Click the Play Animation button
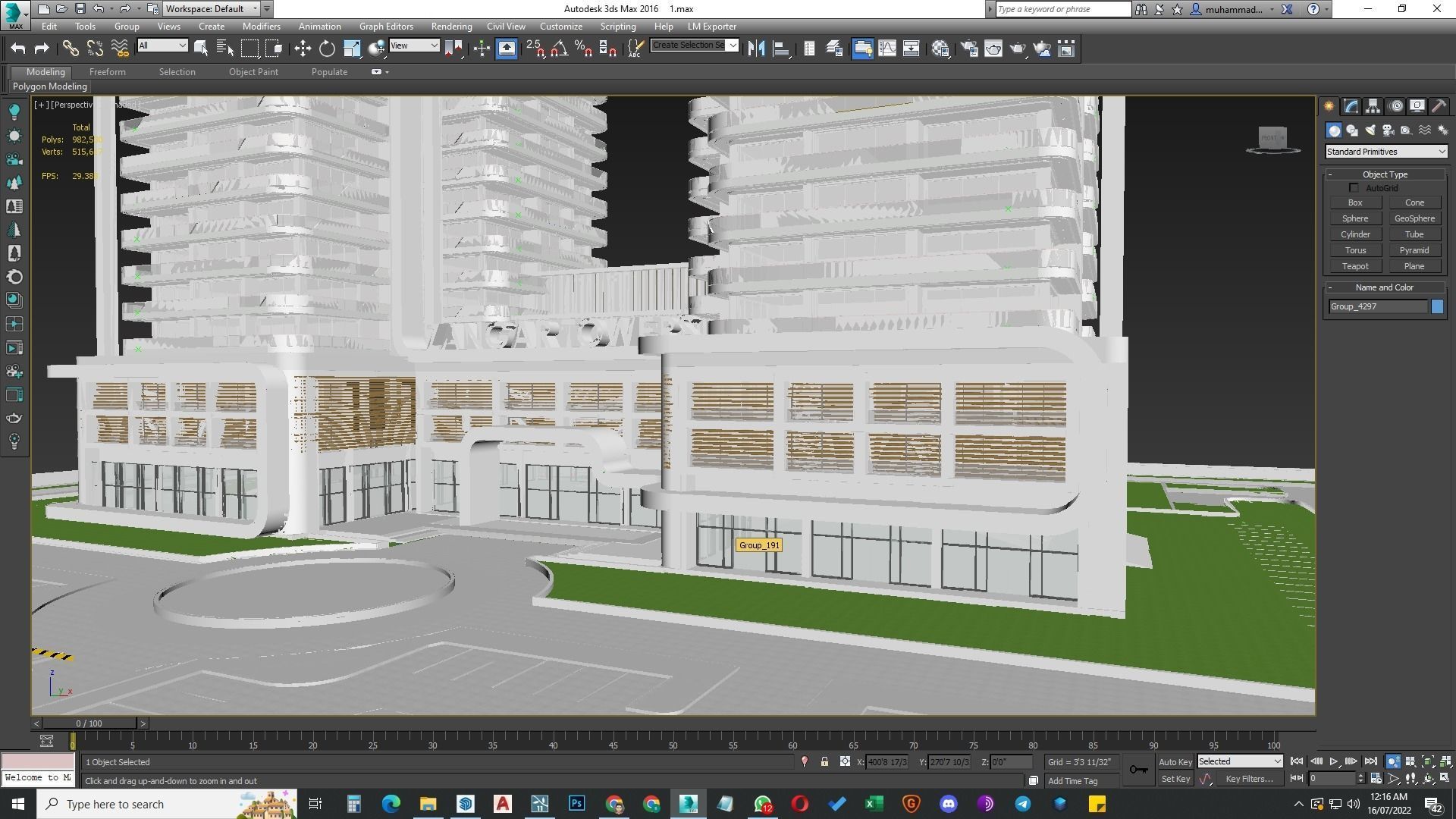1456x819 pixels. pos(1334,761)
